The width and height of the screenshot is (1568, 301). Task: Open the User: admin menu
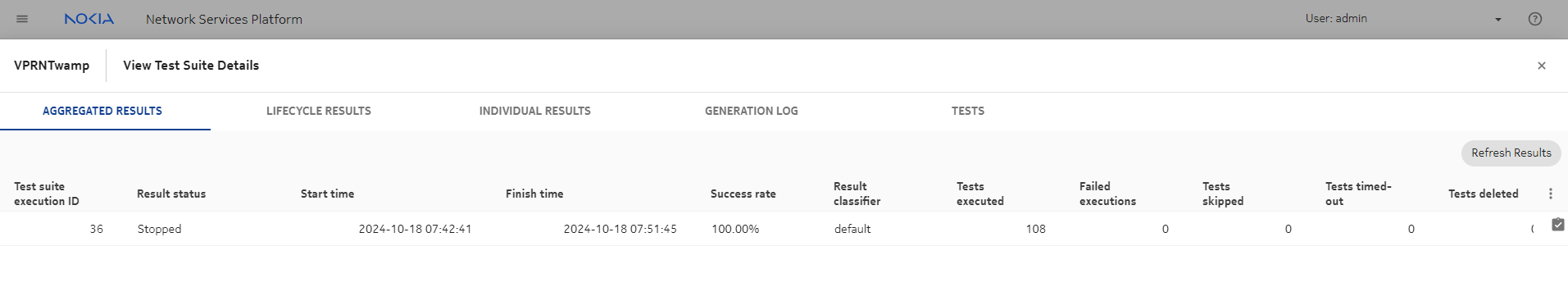pyautogui.click(x=1336, y=18)
